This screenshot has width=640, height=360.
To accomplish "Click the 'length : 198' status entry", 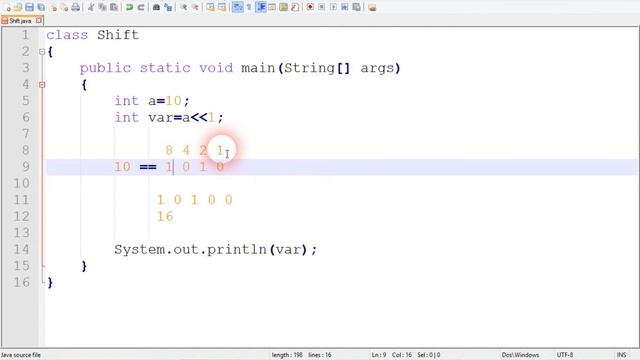I will click(287, 355).
